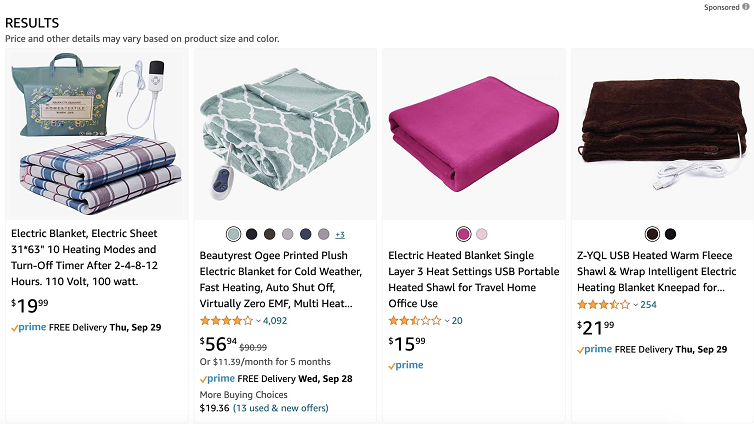The height and width of the screenshot is (424, 754).
Task: Select the dark brown Z-YQL color swatch
Action: point(652,234)
